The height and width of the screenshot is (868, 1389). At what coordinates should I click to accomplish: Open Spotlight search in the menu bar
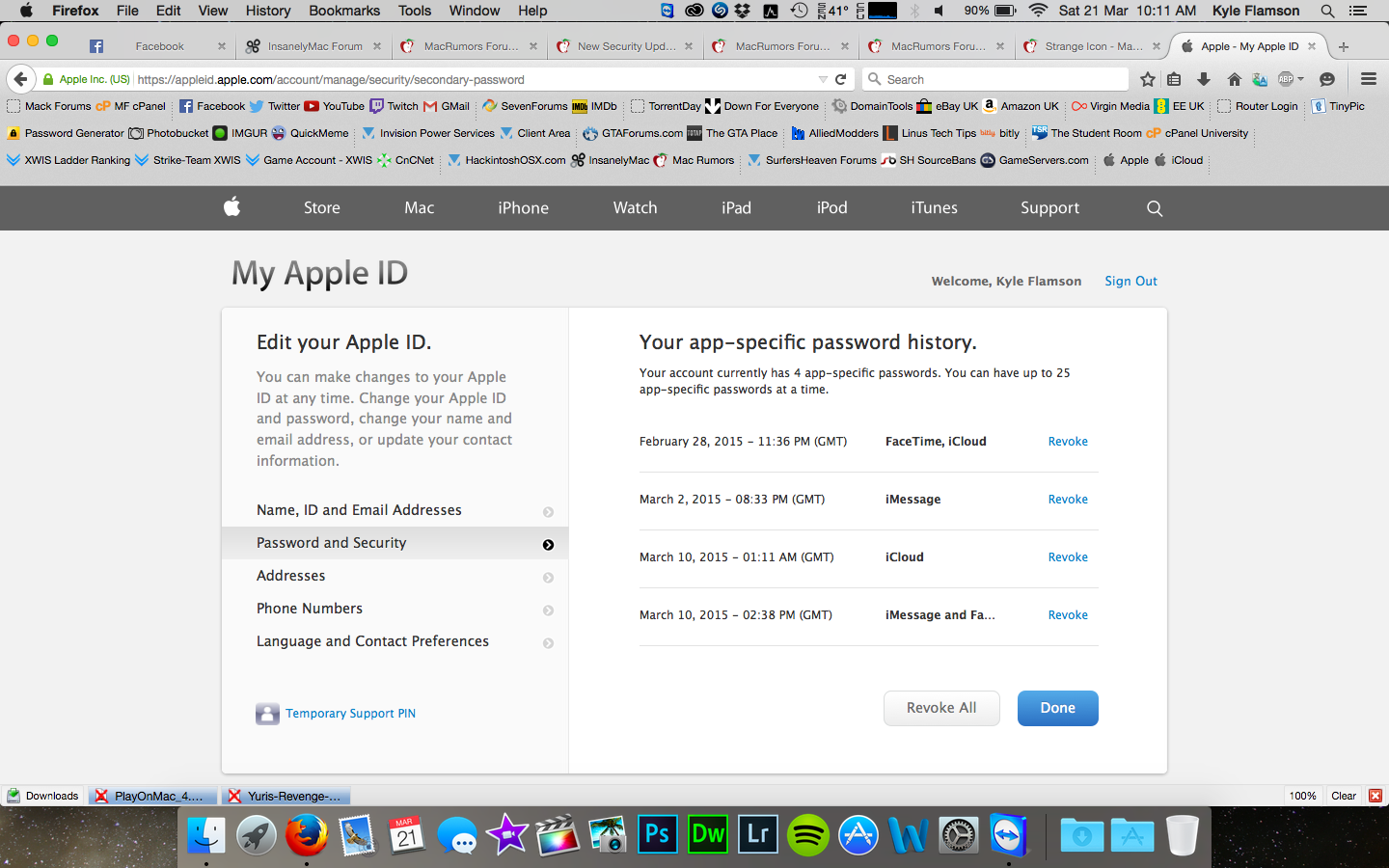click(1328, 11)
